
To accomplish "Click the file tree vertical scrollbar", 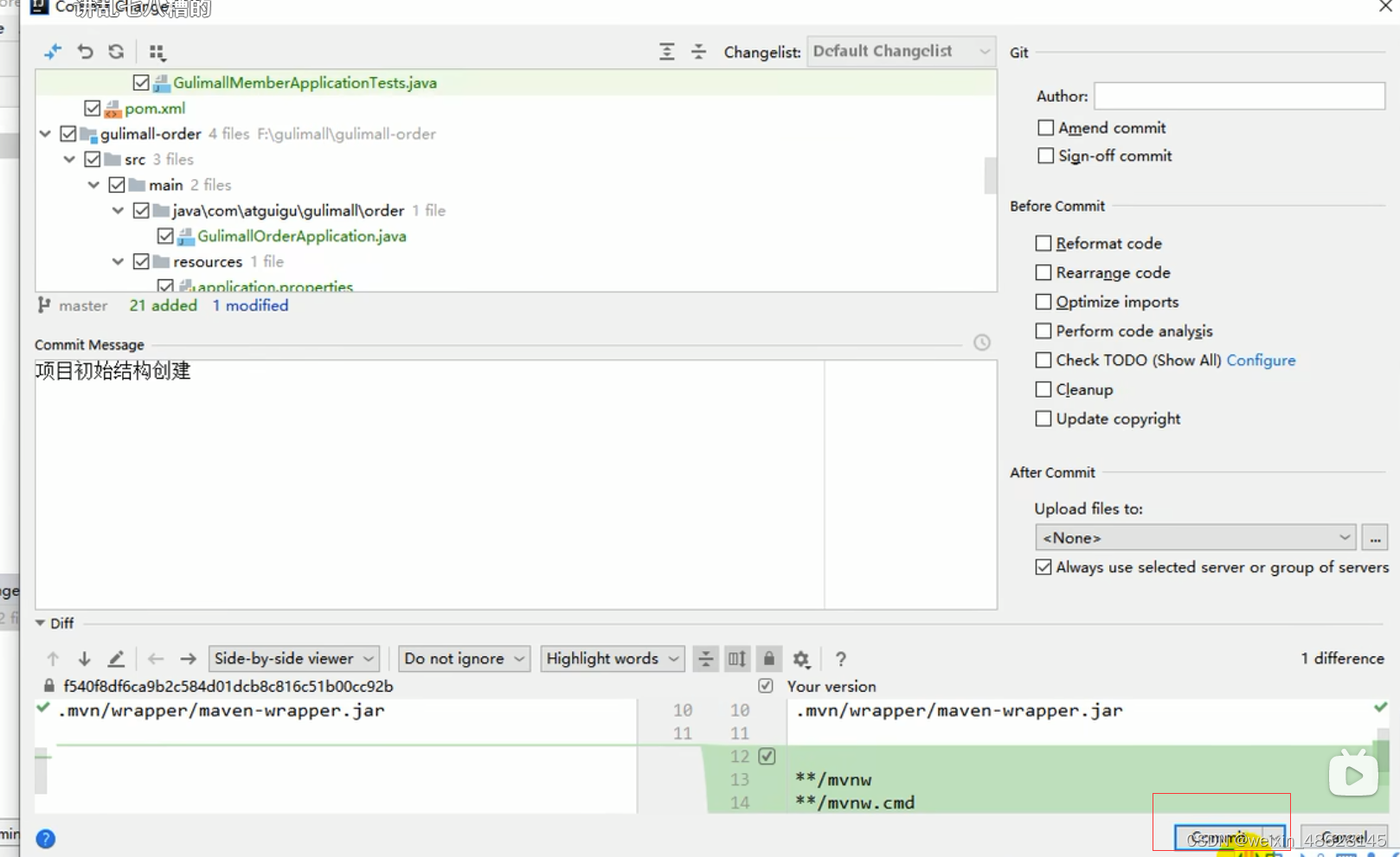I will tap(990, 176).
